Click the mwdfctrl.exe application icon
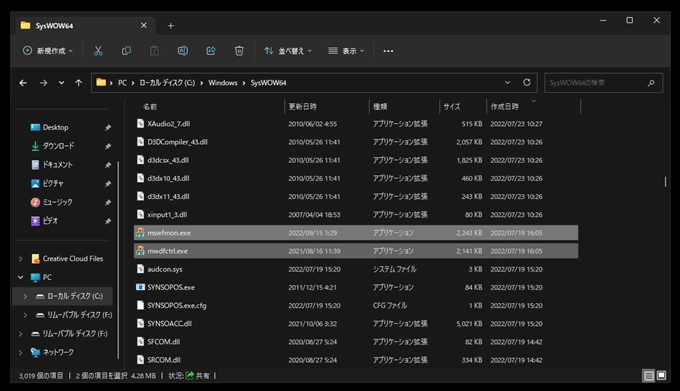 point(140,251)
